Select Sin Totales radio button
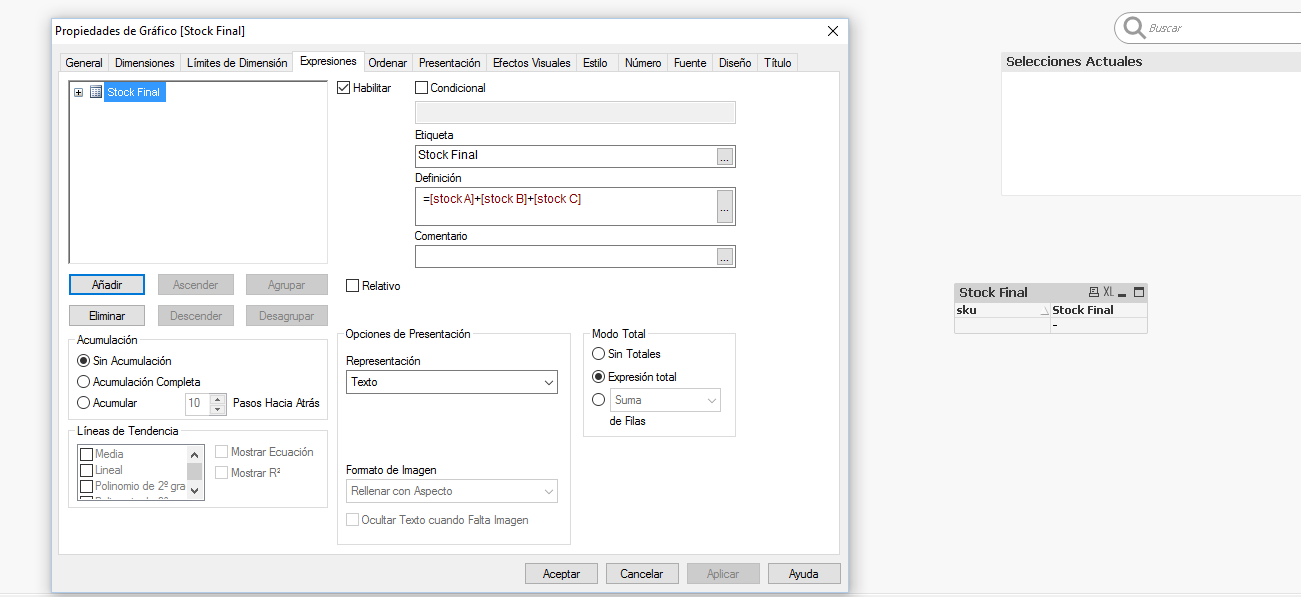Screen dimensions: 1301x597 [x=599, y=354]
